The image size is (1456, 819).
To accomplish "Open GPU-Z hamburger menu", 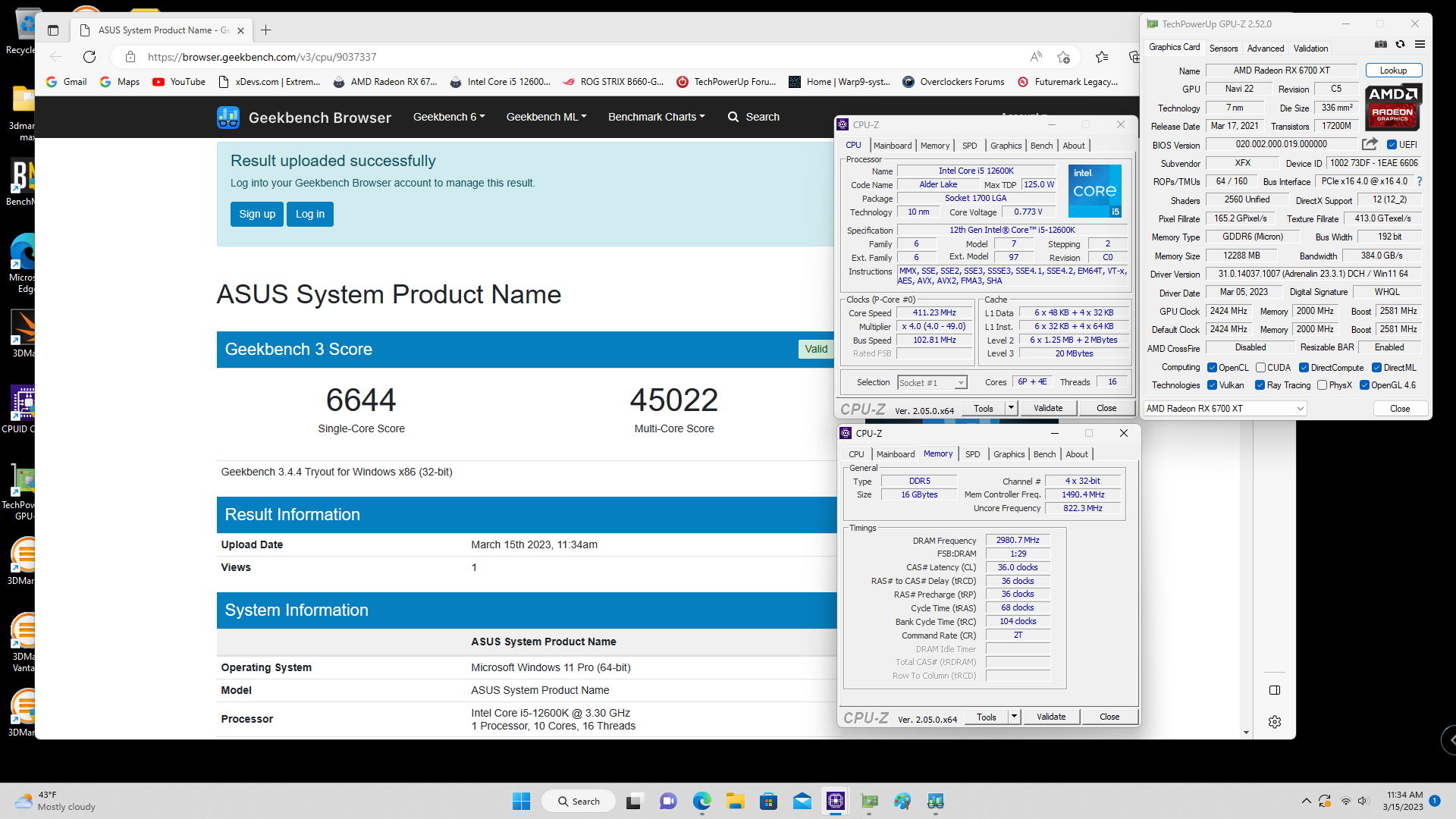I will tap(1420, 45).
